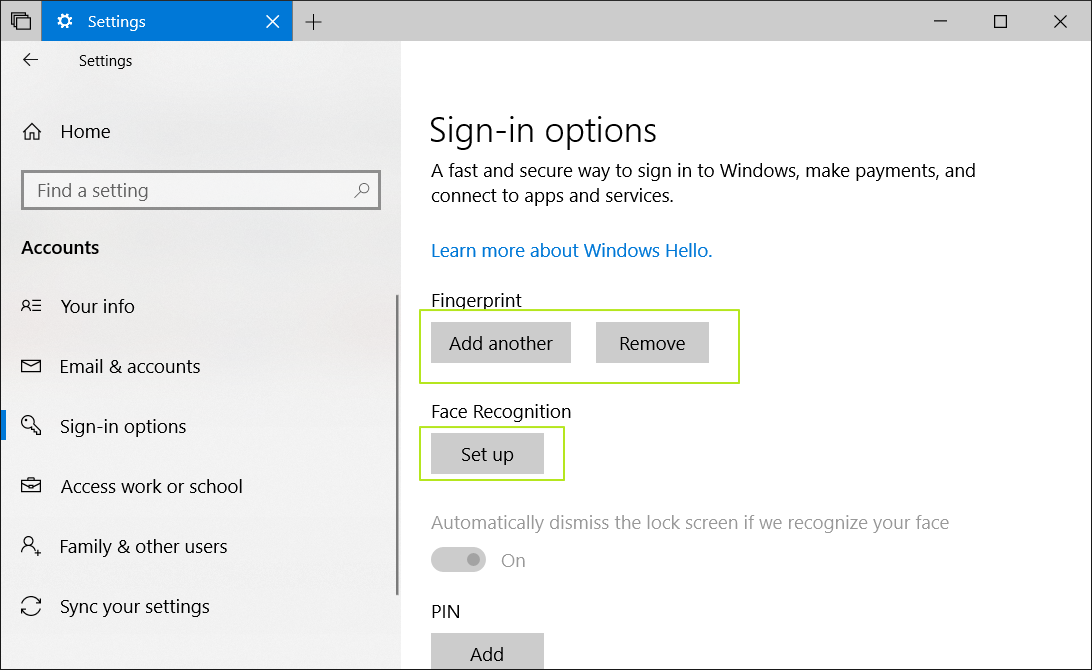This screenshot has width=1092, height=670.
Task: Open a new tab with the plus button
Action: 313,20
